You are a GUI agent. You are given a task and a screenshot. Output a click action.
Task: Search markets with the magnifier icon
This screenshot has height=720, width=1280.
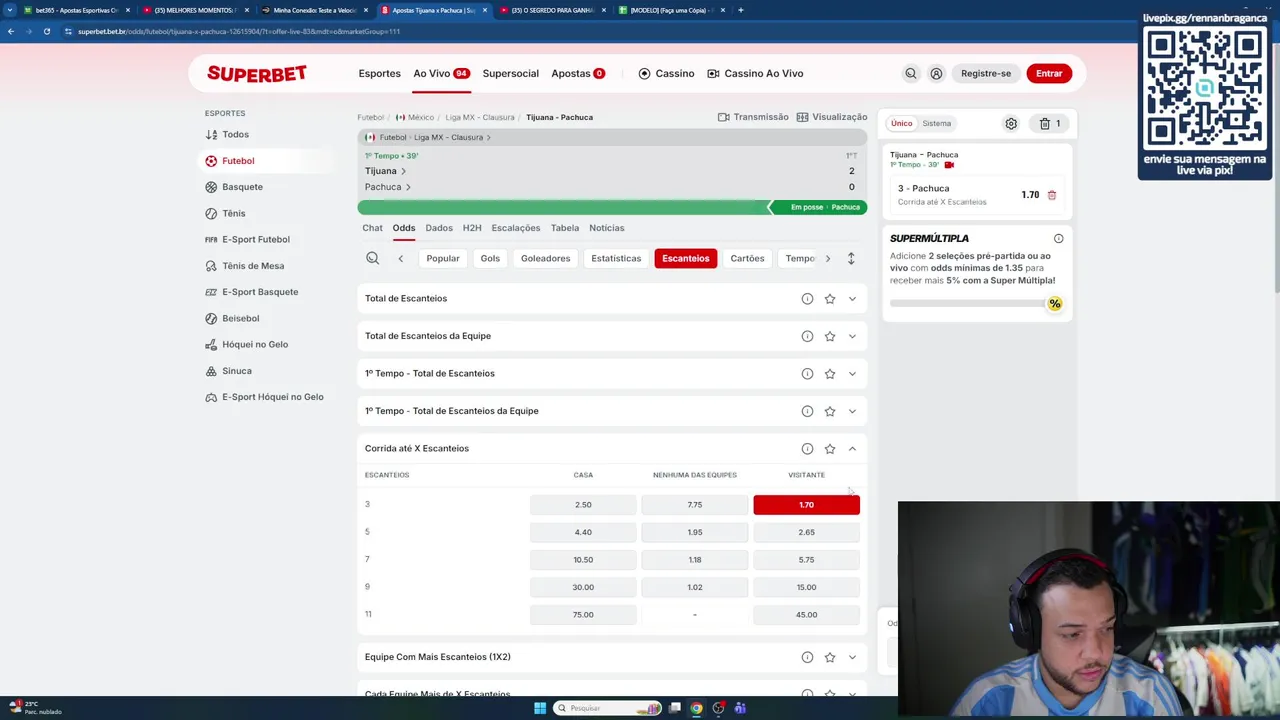coord(372,258)
